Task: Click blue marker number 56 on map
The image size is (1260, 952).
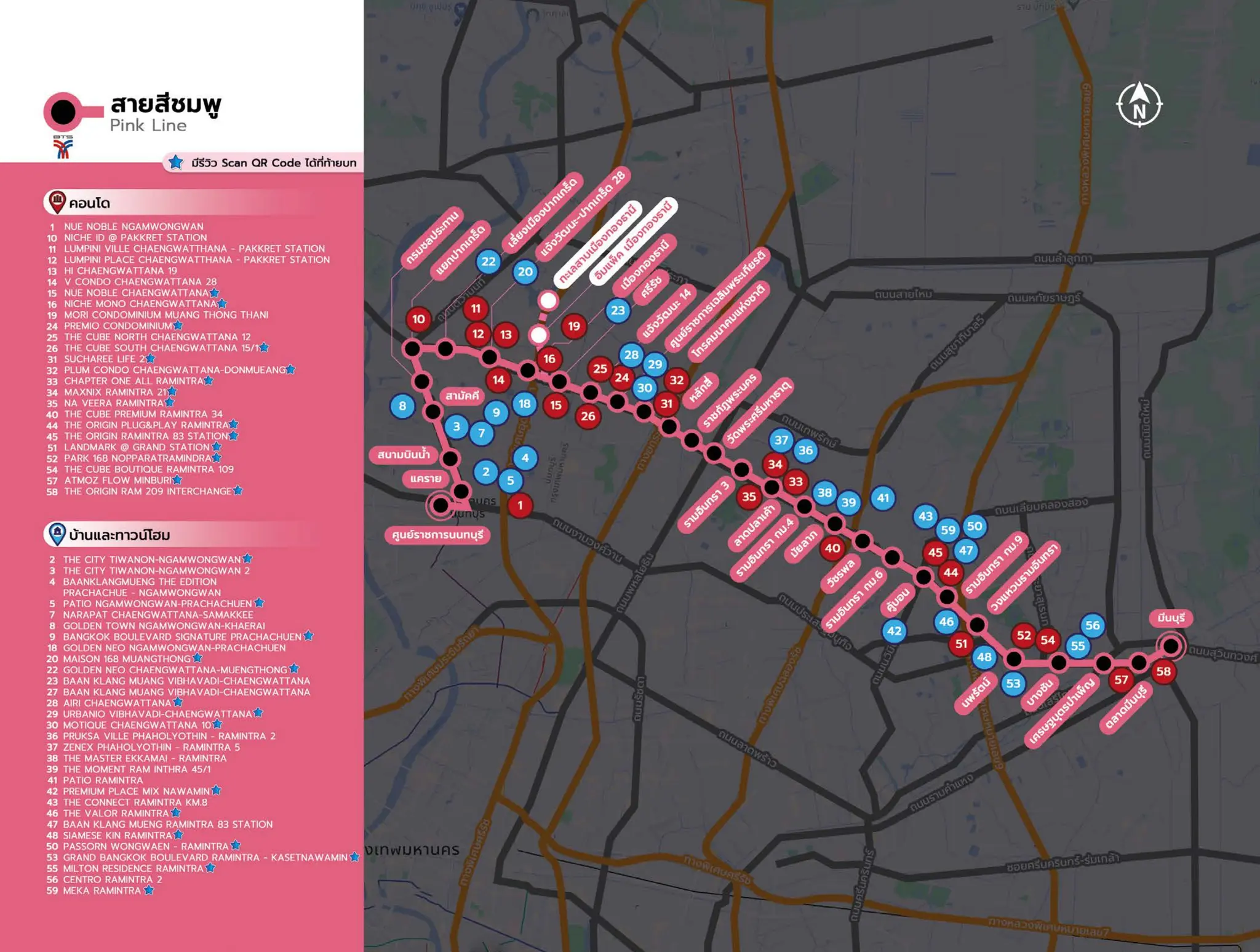Action: (x=1092, y=626)
